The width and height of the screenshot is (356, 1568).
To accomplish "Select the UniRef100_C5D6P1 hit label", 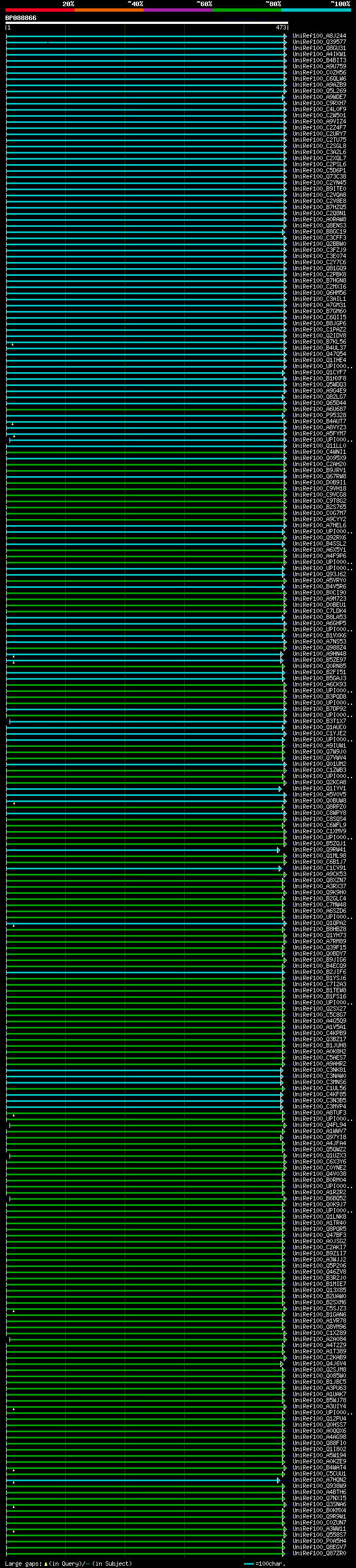I will point(319,170).
